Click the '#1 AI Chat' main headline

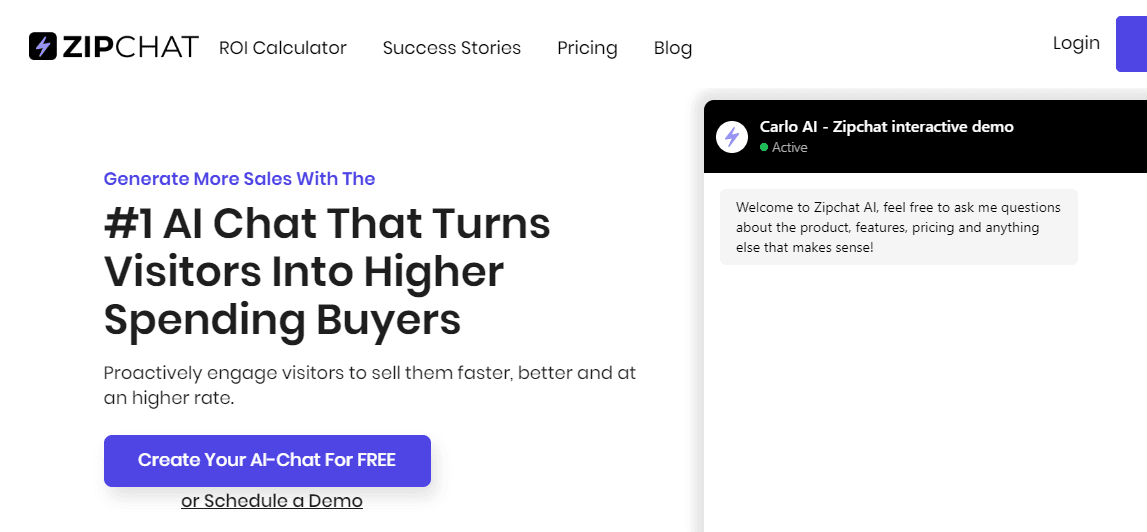click(x=327, y=270)
